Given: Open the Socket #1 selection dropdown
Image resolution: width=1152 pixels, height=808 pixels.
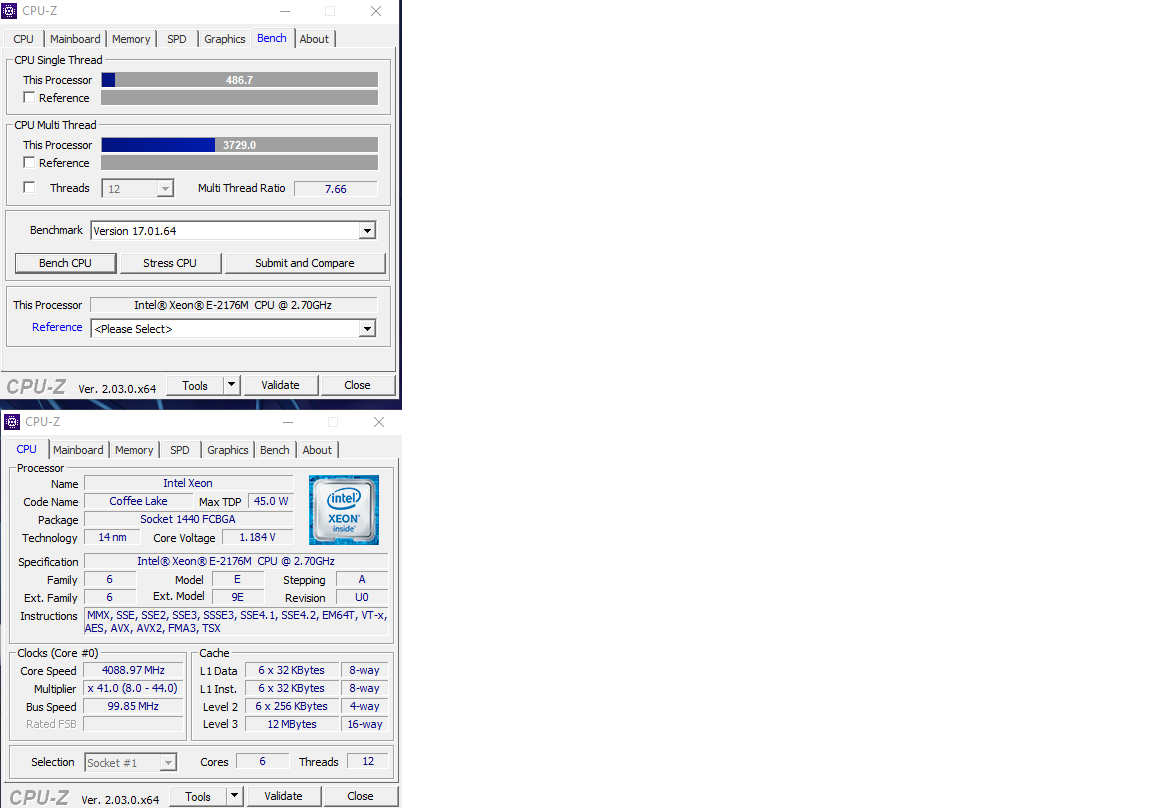Looking at the screenshot, I should (x=131, y=762).
